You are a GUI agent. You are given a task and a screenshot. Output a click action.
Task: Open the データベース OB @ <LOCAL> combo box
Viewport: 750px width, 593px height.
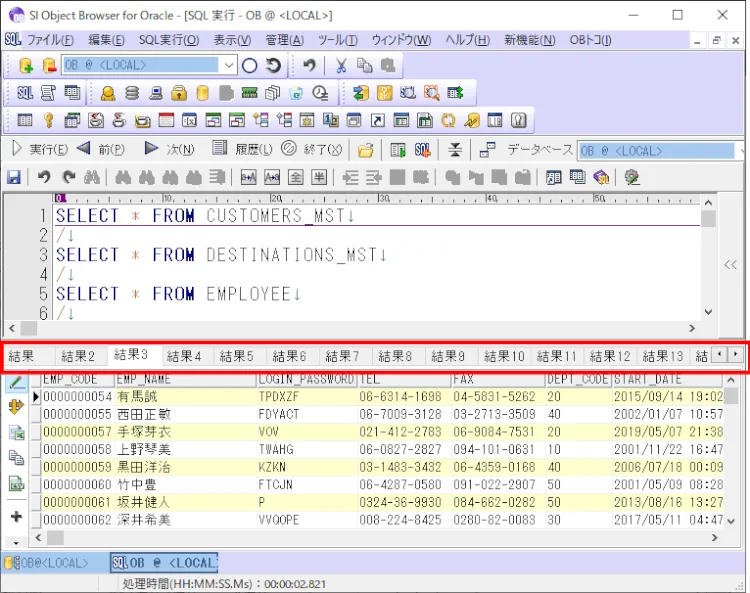(x=661, y=151)
